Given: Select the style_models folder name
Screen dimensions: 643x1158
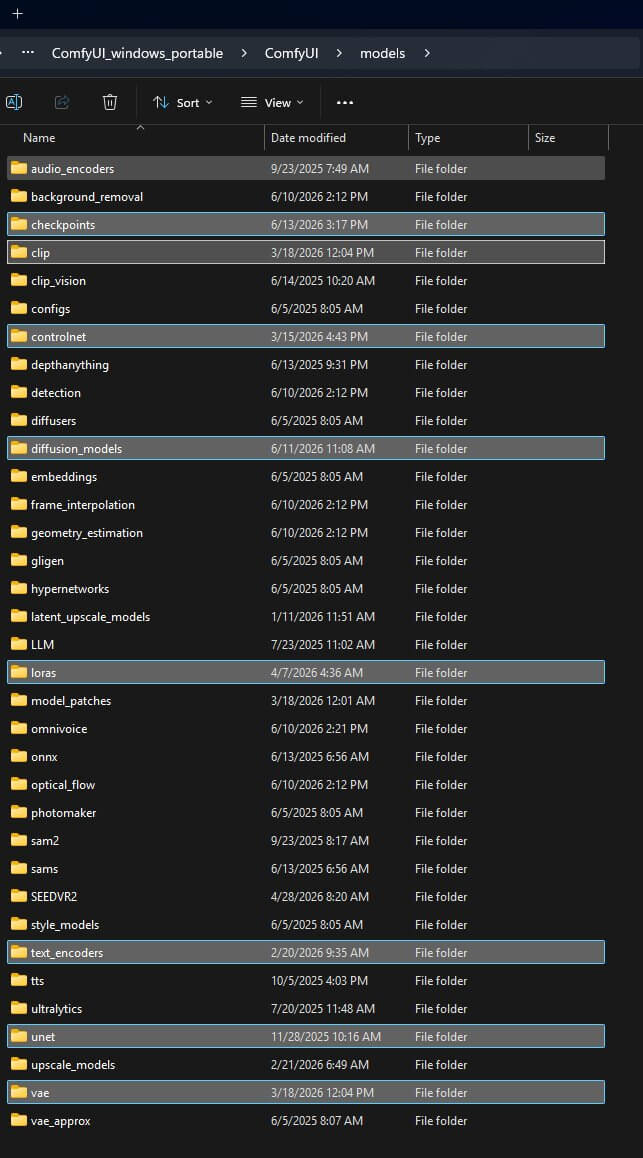Looking at the screenshot, I should pos(65,925).
